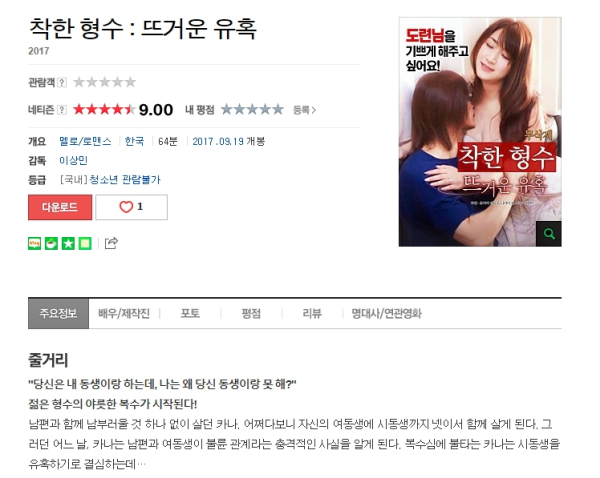600x478 pixels.
Task: Click 등록 arrow to register rating
Action: (304, 110)
